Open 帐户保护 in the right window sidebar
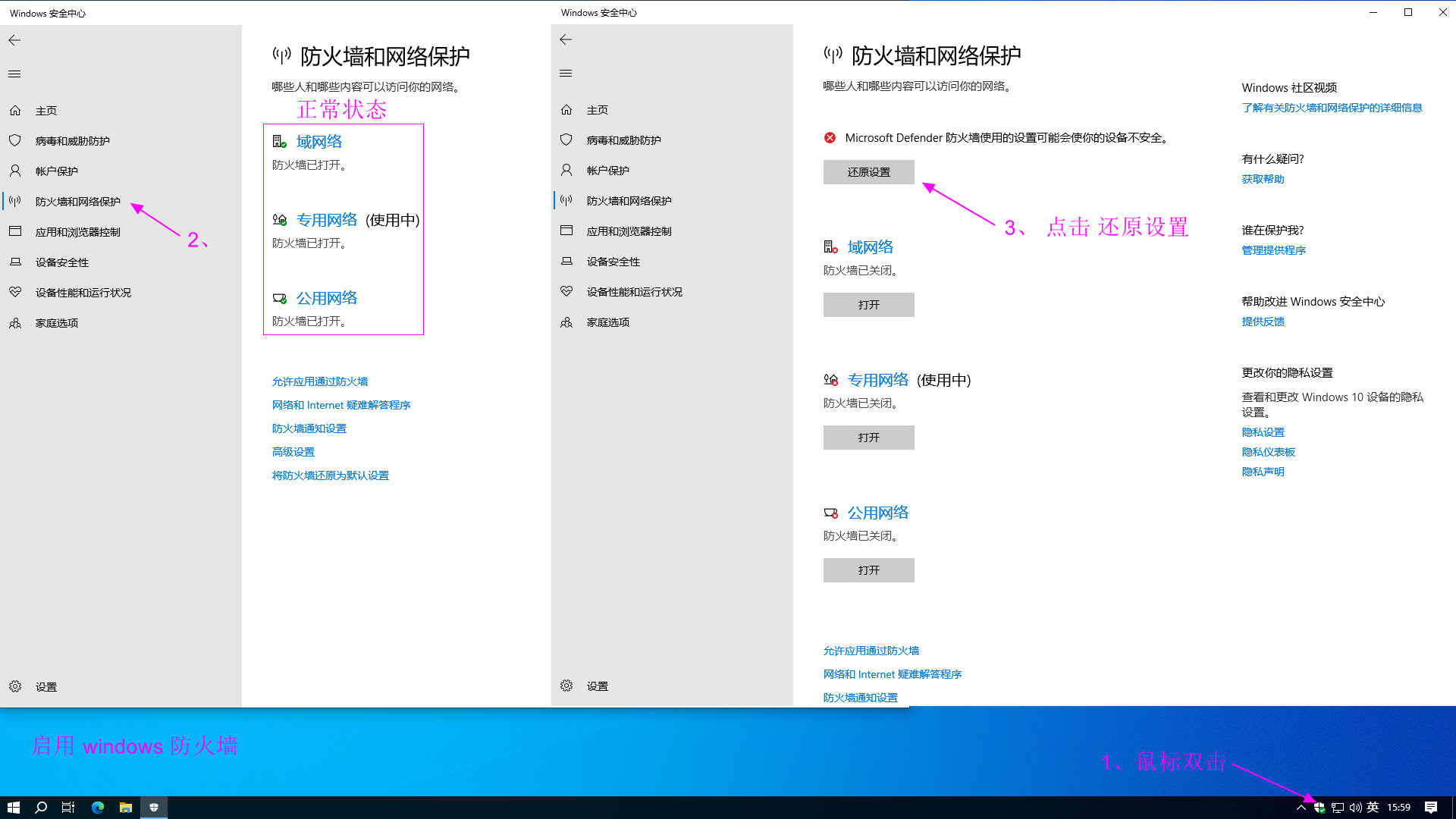Screen dimensions: 1456x819 point(607,171)
